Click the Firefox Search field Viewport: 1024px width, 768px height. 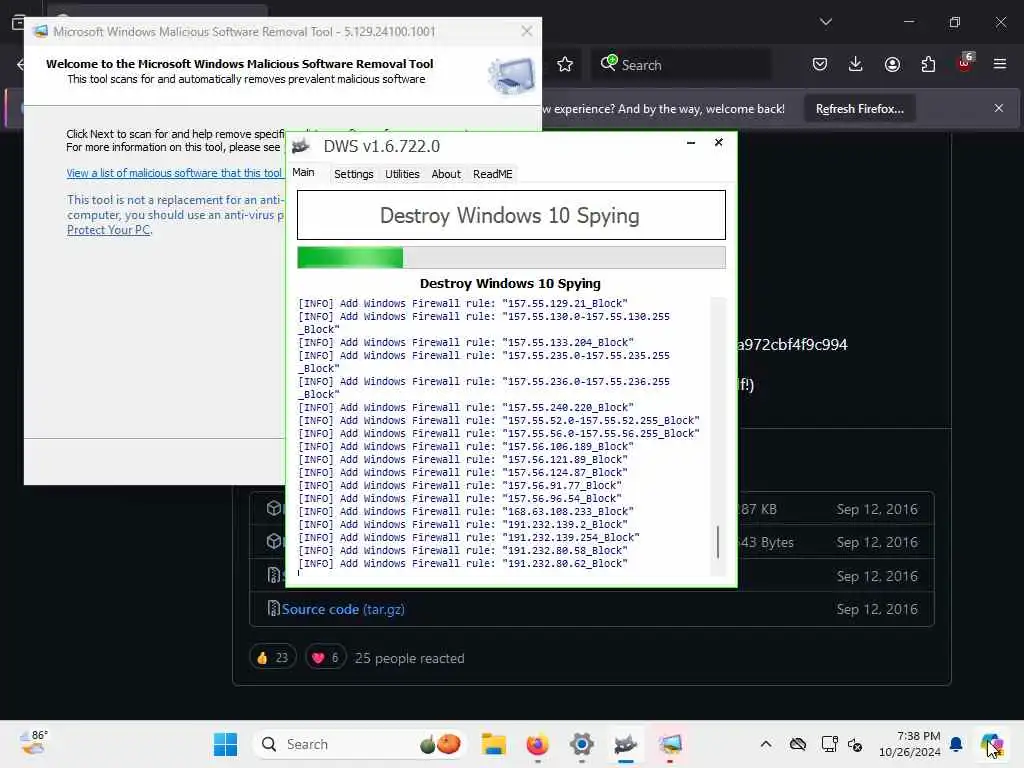(681, 65)
